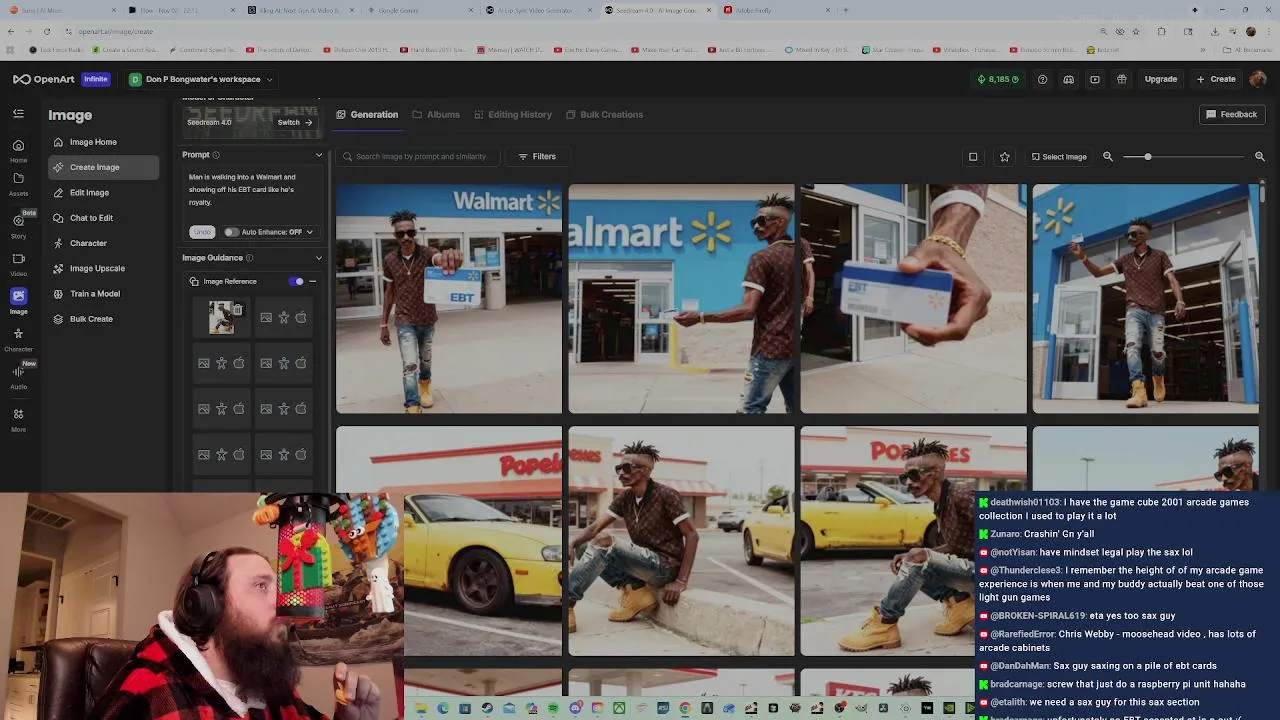Click the Image Guidance info icon
The width and height of the screenshot is (1280, 720).
250,258
